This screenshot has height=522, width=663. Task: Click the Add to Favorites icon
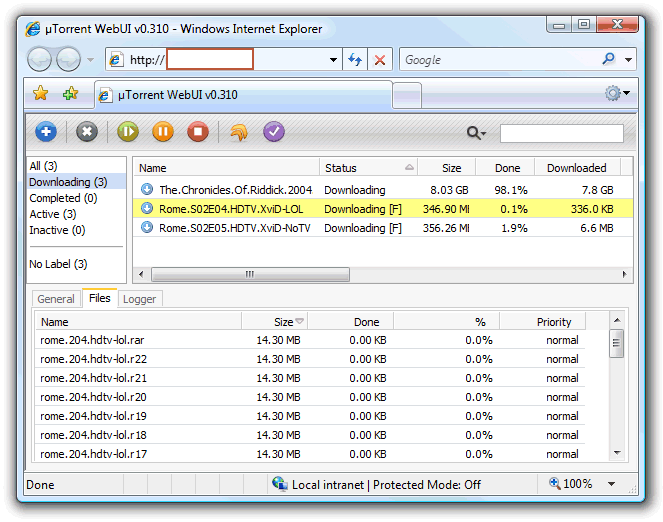pos(70,93)
